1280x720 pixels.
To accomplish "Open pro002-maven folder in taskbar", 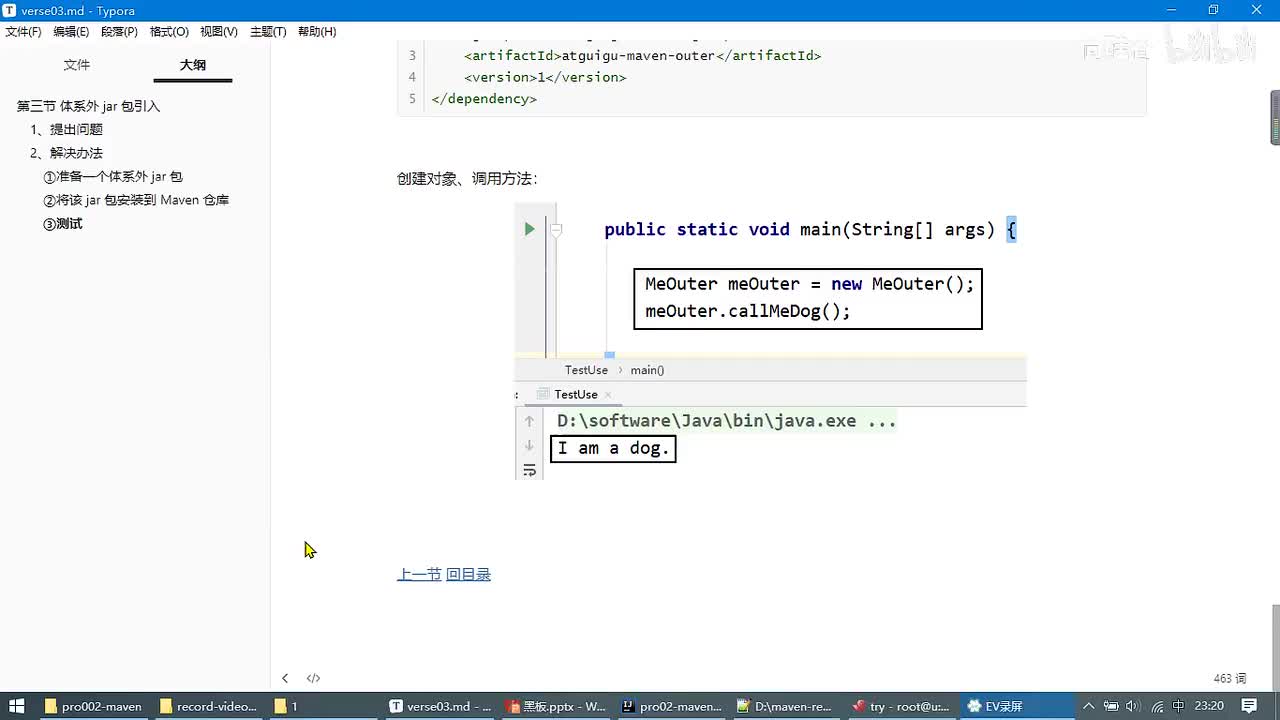I will pyautogui.click(x=94, y=706).
